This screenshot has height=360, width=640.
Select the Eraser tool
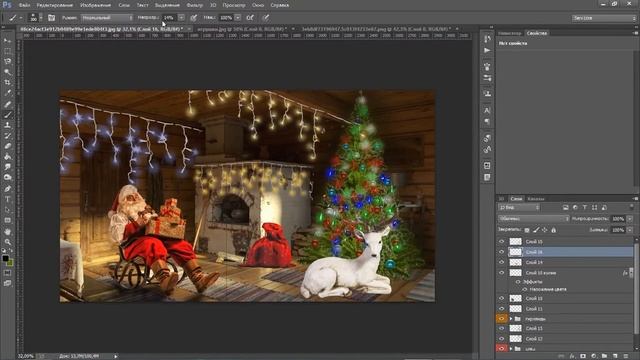(7, 146)
